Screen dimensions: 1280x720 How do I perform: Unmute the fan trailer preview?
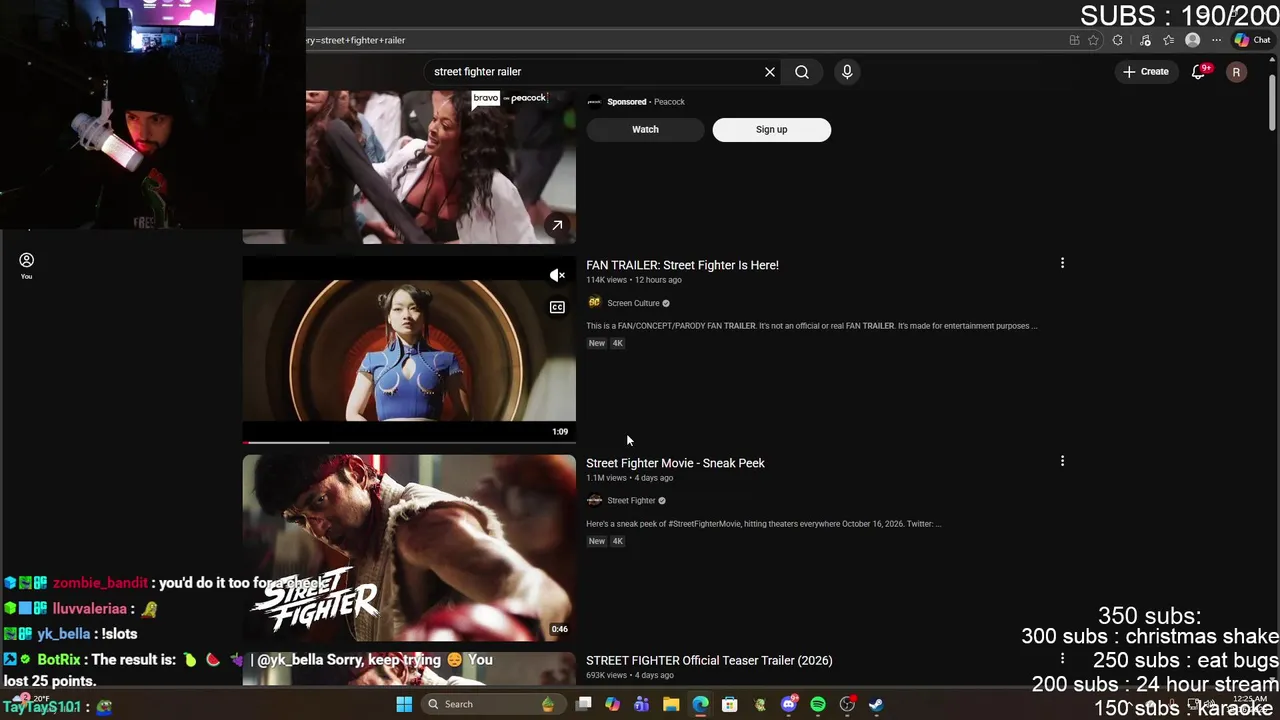tap(557, 275)
